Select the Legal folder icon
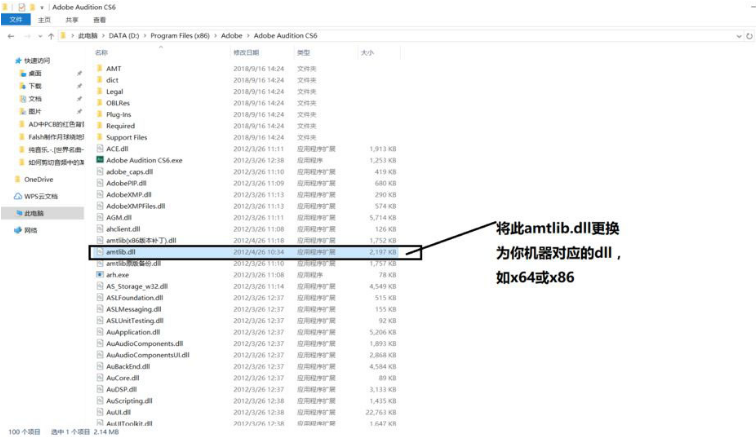This screenshot has width=756, height=437. (x=100, y=92)
